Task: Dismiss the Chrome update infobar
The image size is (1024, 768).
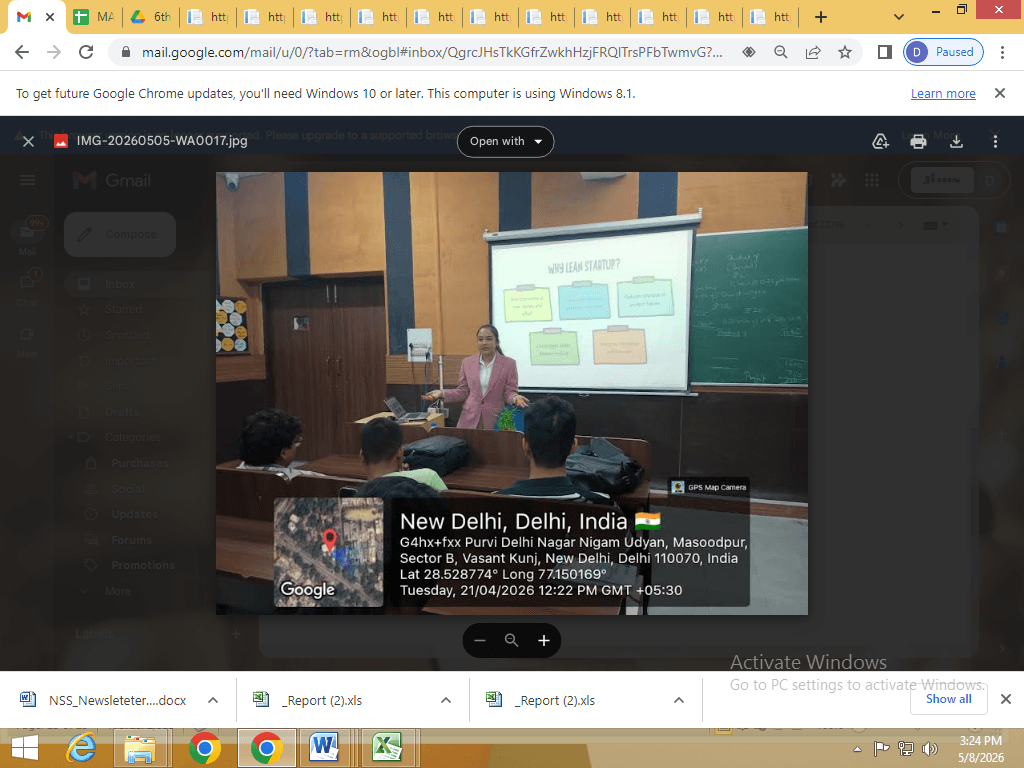Action: [1000, 93]
